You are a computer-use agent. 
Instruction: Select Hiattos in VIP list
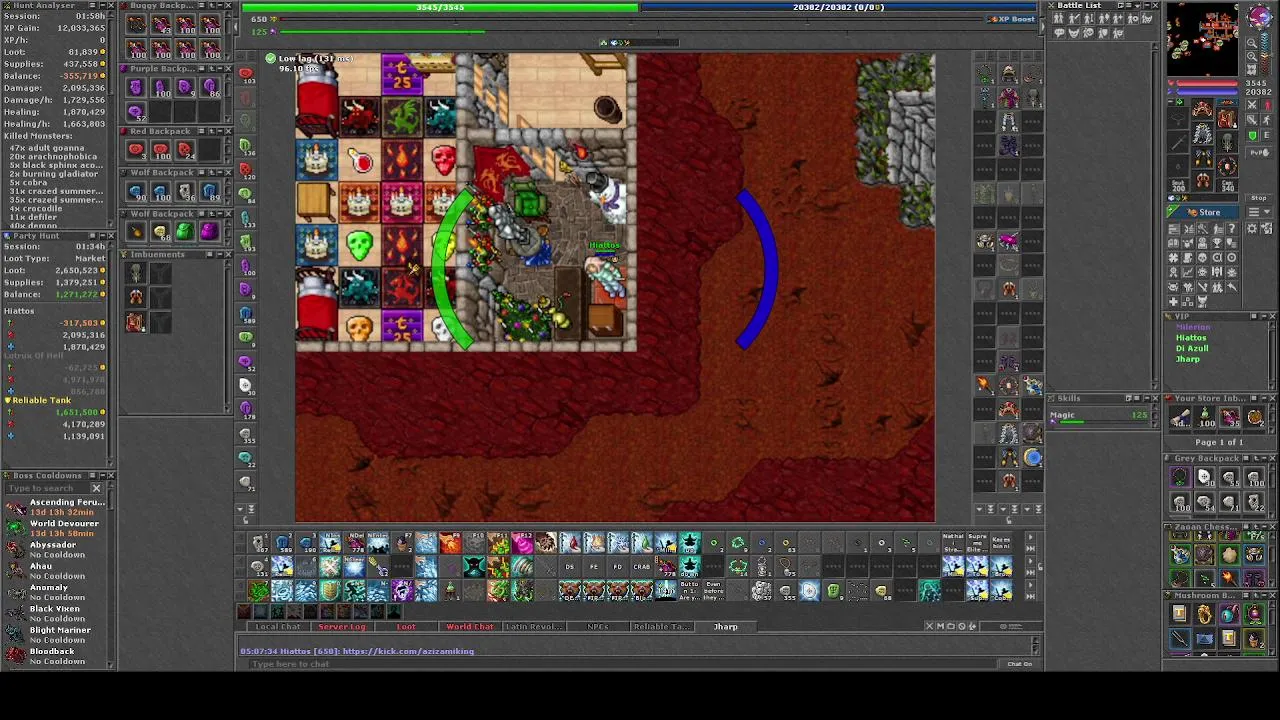pos(1191,338)
